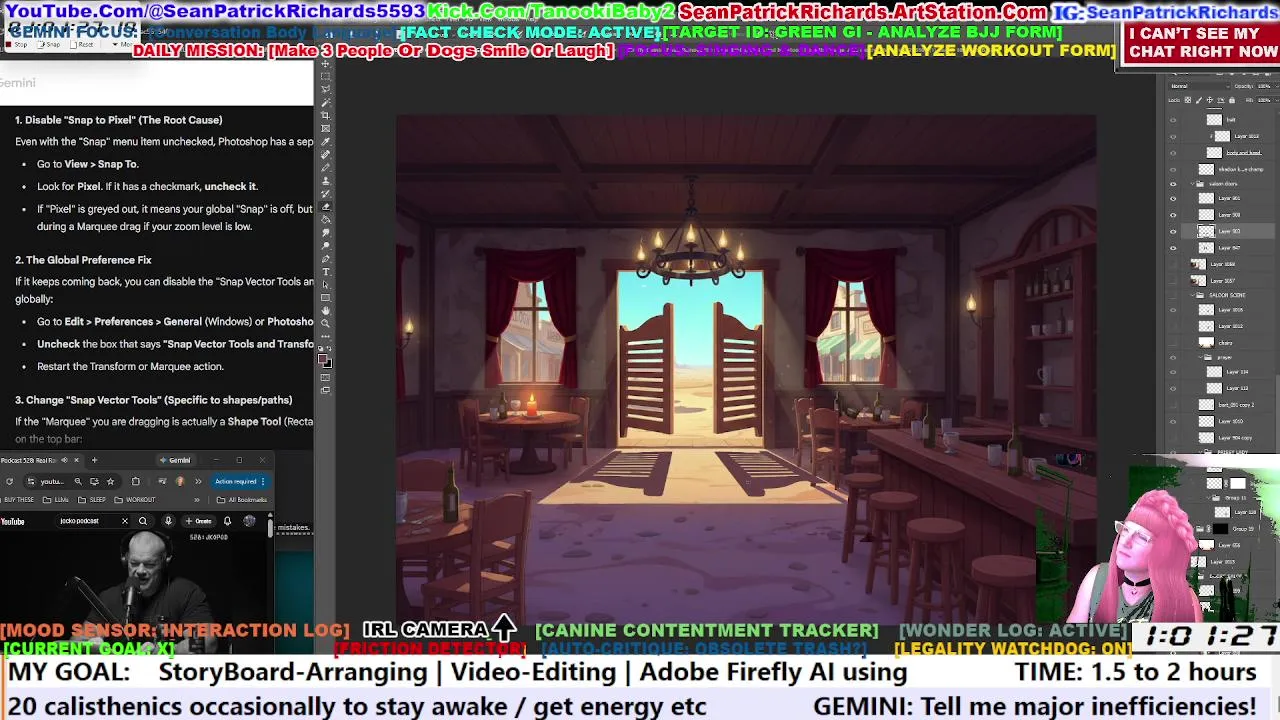1280x720 pixels.
Task: Hide Layer 947
Action: pos(1173,247)
